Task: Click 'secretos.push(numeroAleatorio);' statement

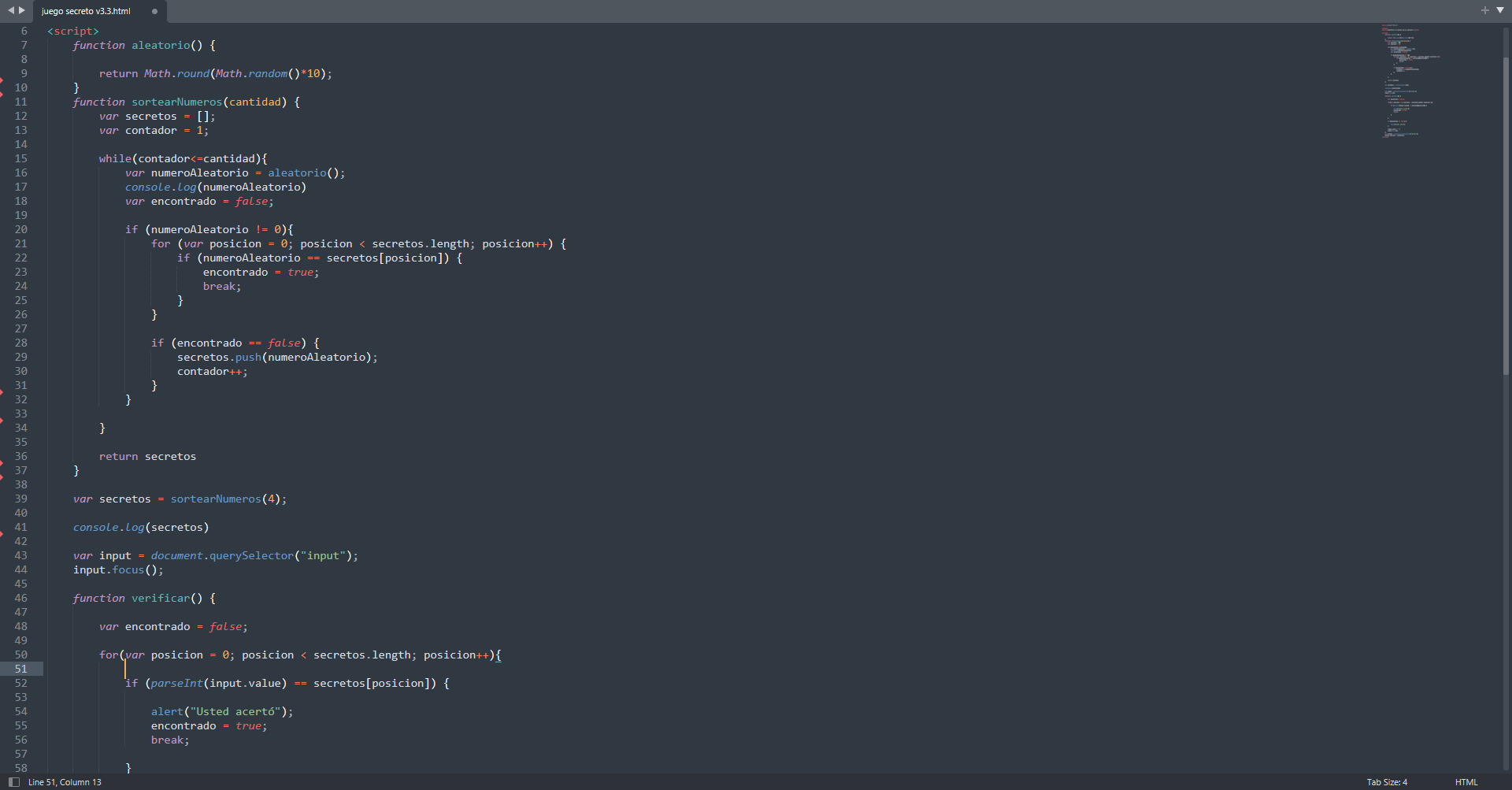Action: (277, 357)
